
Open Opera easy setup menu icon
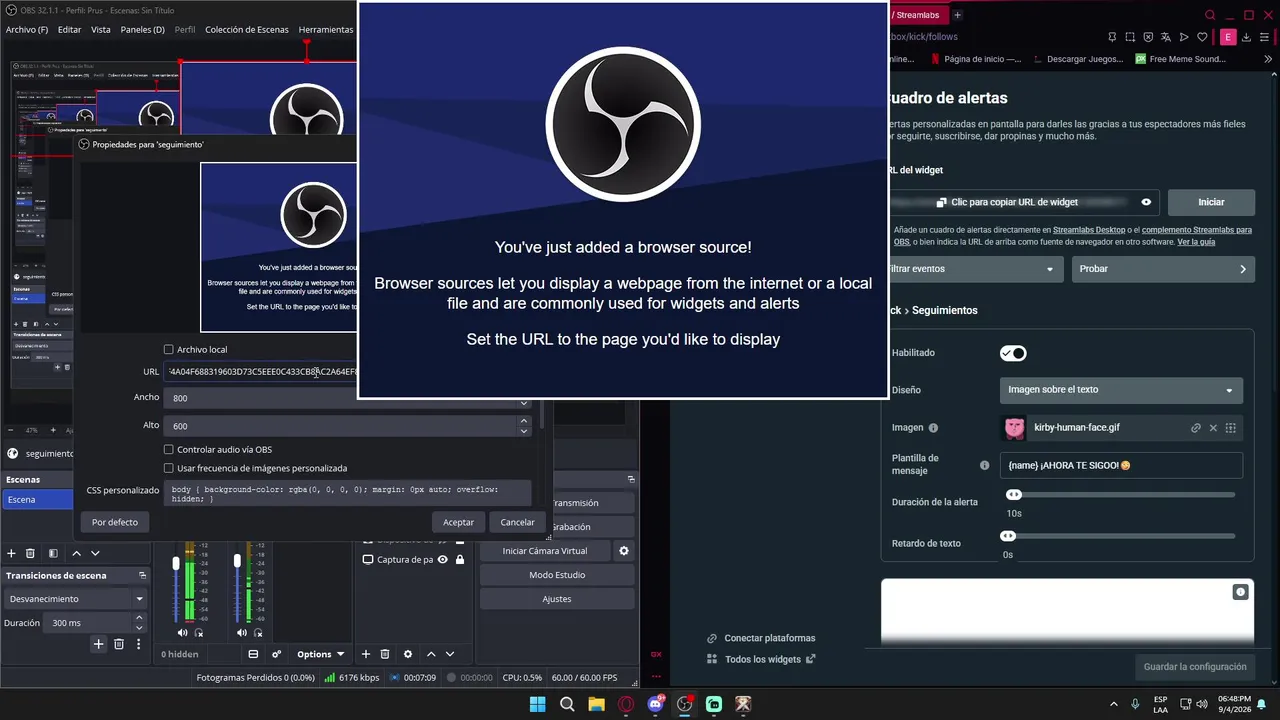pyautogui.click(x=1265, y=37)
